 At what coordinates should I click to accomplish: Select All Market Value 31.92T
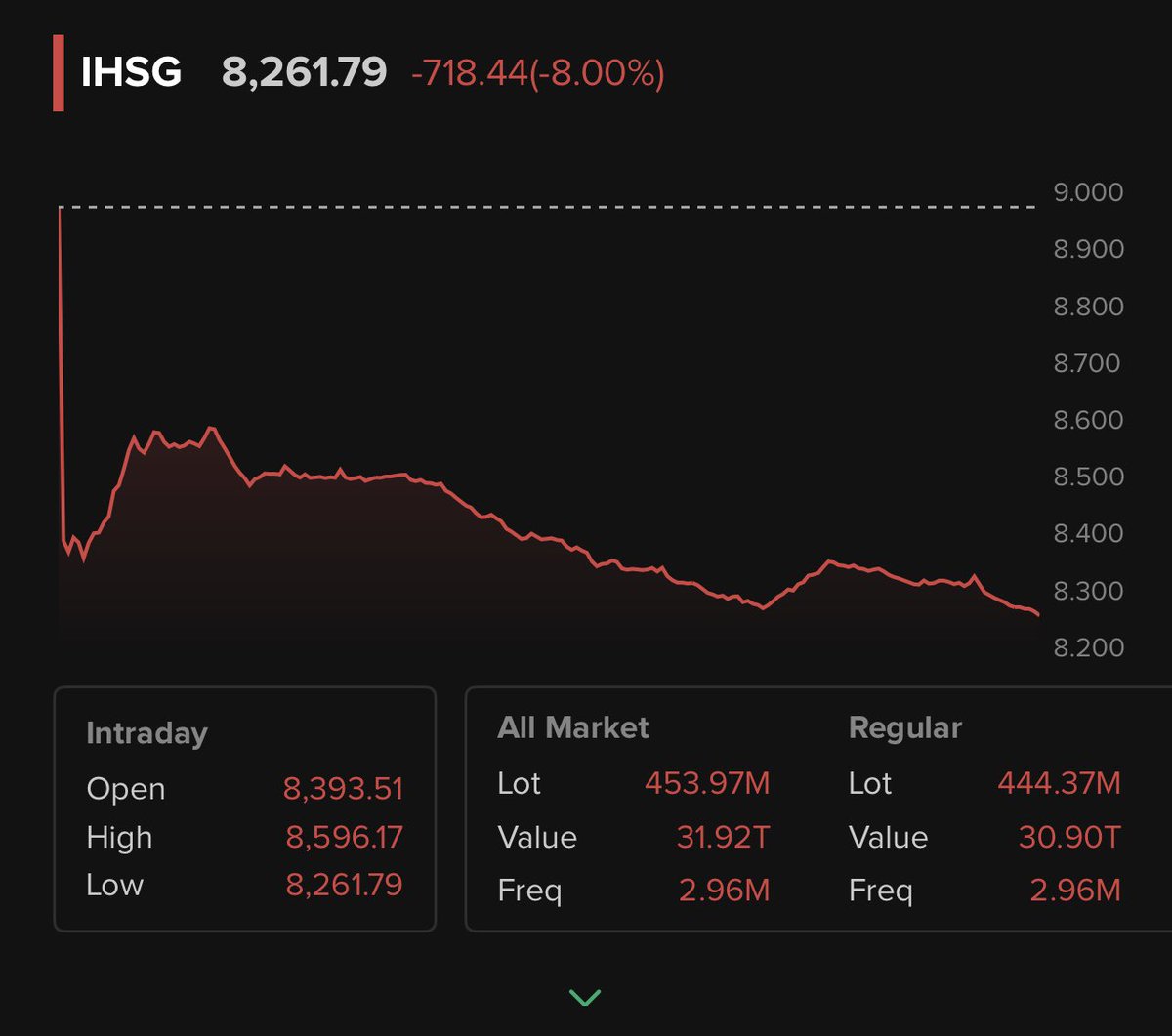point(722,837)
